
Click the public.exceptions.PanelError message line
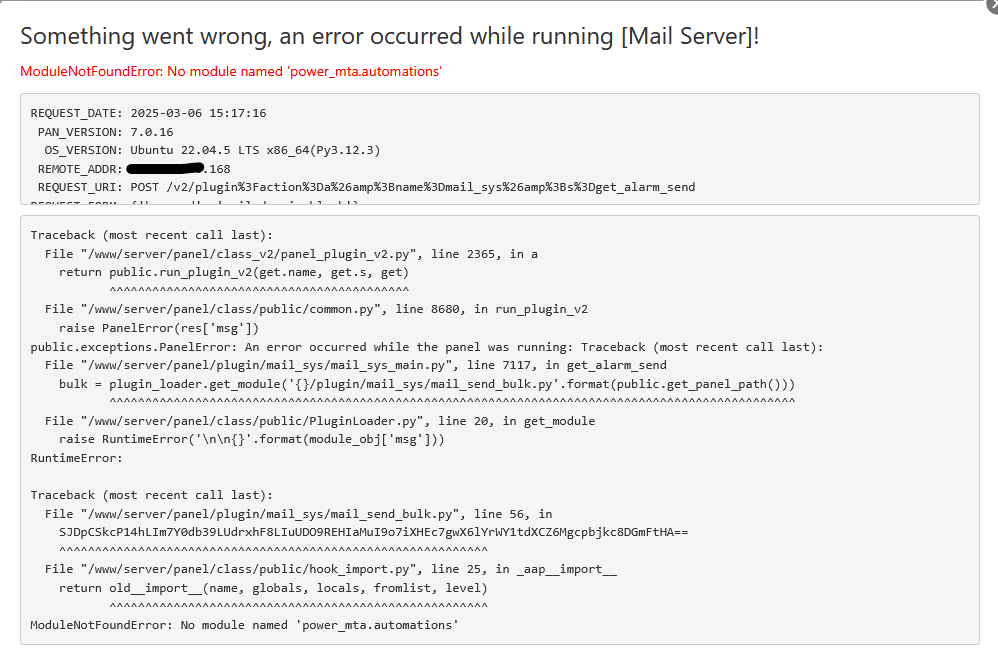tap(426, 347)
